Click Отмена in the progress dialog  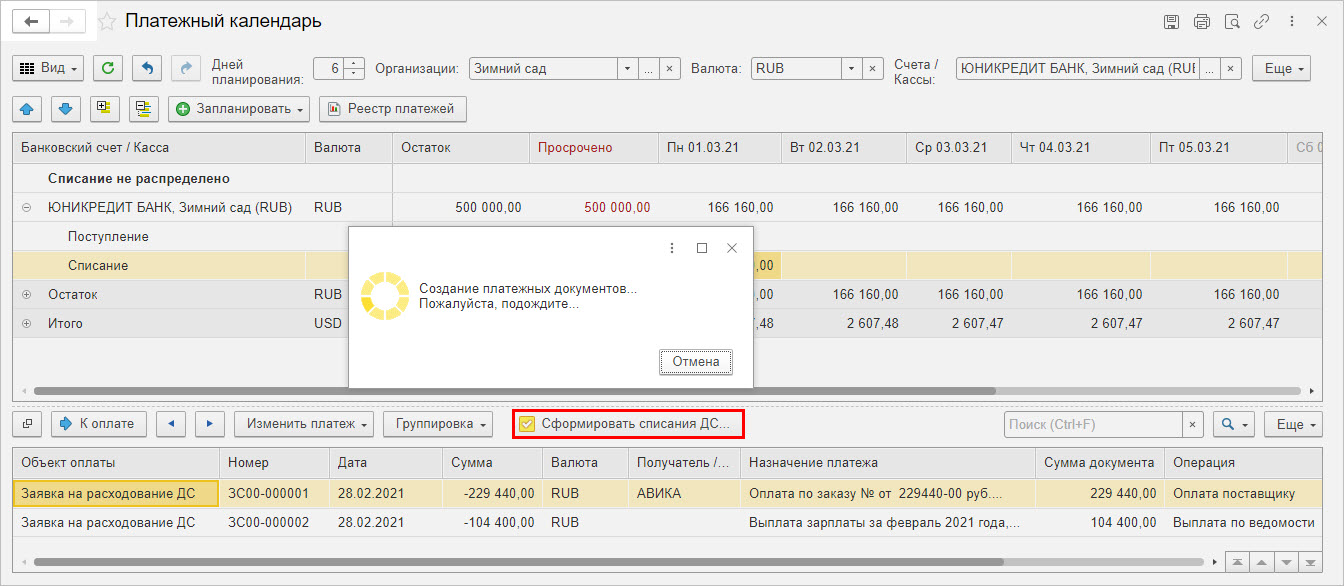coord(696,362)
